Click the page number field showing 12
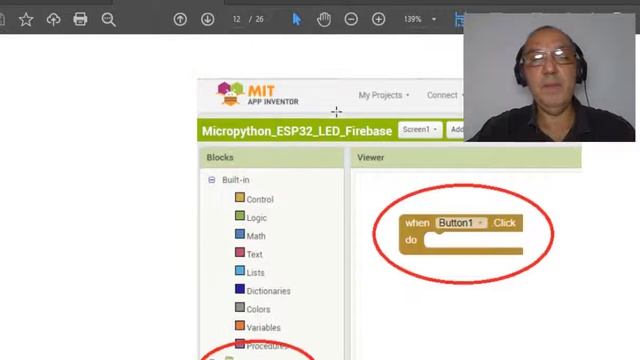The height and width of the screenshot is (360, 640). (x=237, y=19)
